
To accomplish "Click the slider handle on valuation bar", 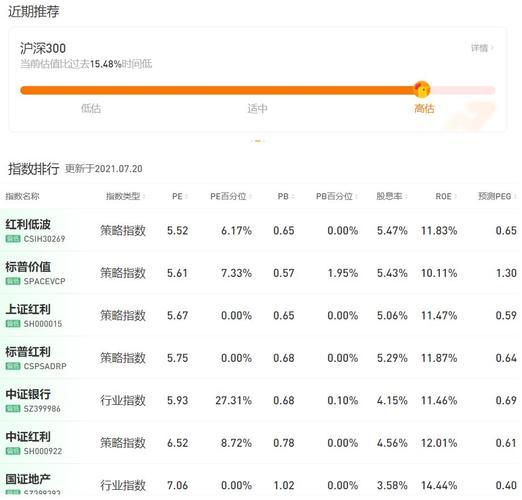I will pyautogui.click(x=422, y=89).
